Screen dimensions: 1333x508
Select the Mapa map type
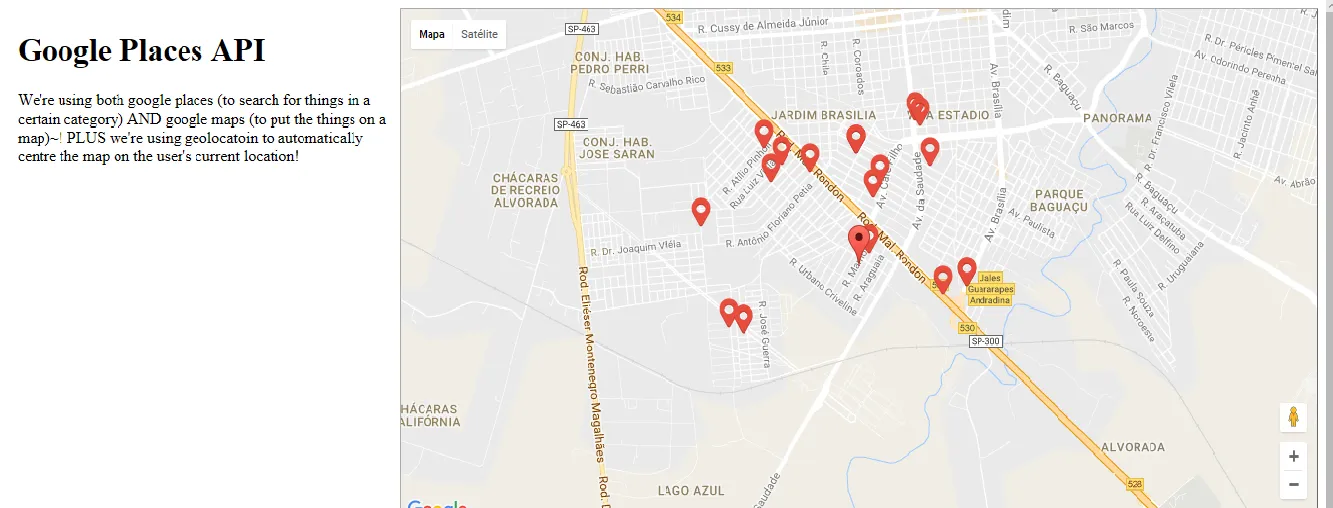click(x=432, y=34)
